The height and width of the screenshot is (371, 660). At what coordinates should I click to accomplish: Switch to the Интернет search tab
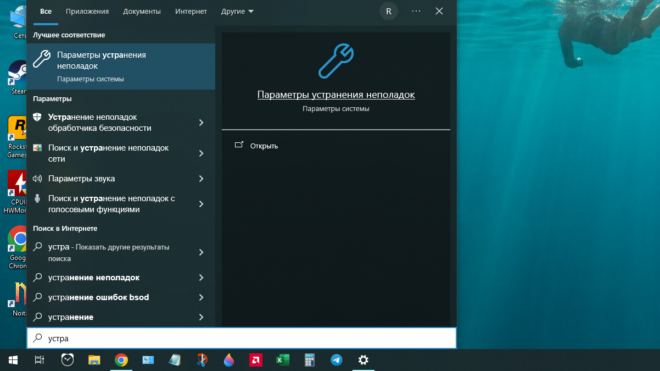click(191, 11)
